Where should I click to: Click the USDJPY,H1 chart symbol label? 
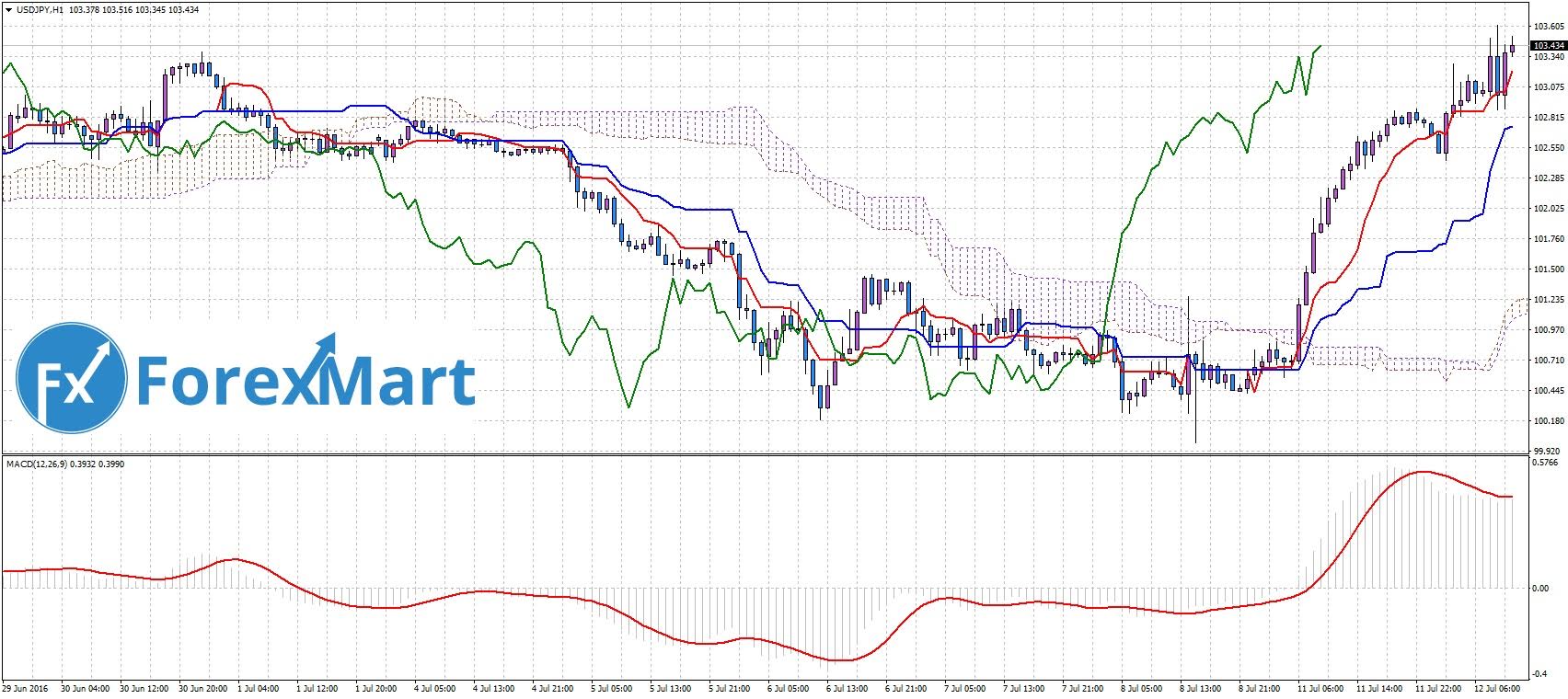[40, 10]
